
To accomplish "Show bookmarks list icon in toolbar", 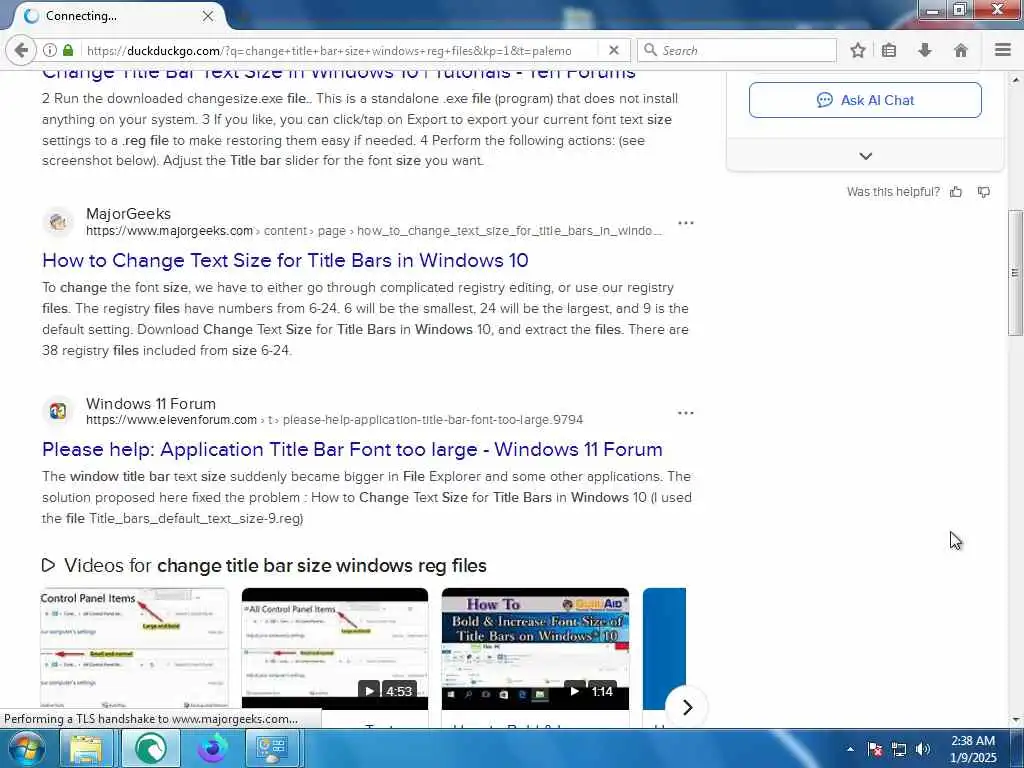I will coord(889,50).
